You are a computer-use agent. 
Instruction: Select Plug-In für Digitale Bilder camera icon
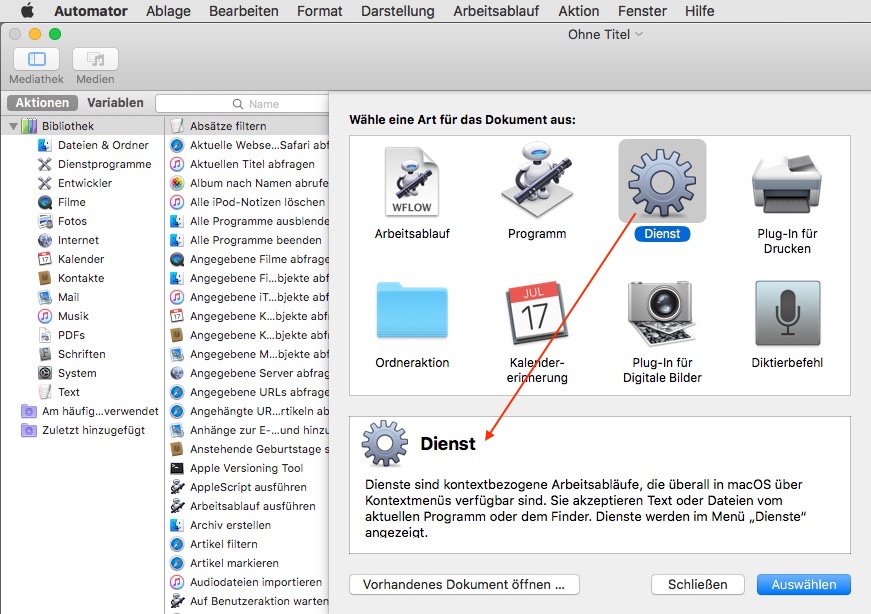click(661, 313)
